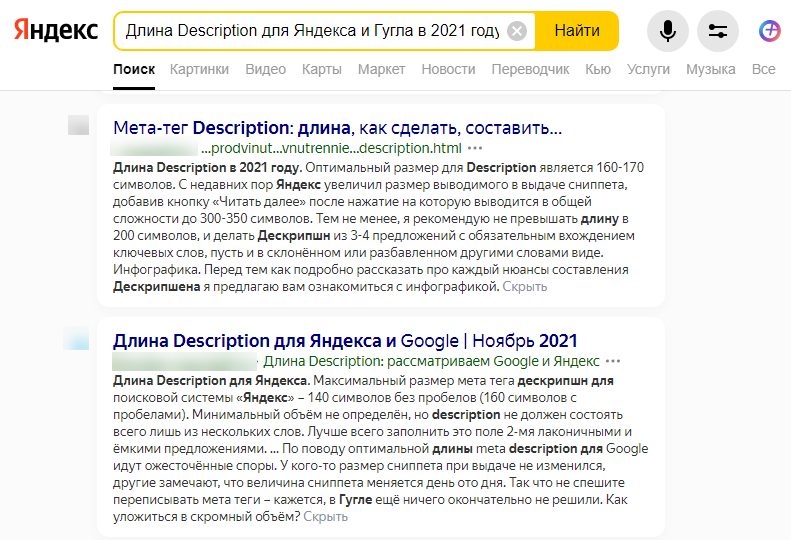Image resolution: width=791 pixels, height=540 pixels.
Task: Expand the Все services tab
Action: click(763, 69)
